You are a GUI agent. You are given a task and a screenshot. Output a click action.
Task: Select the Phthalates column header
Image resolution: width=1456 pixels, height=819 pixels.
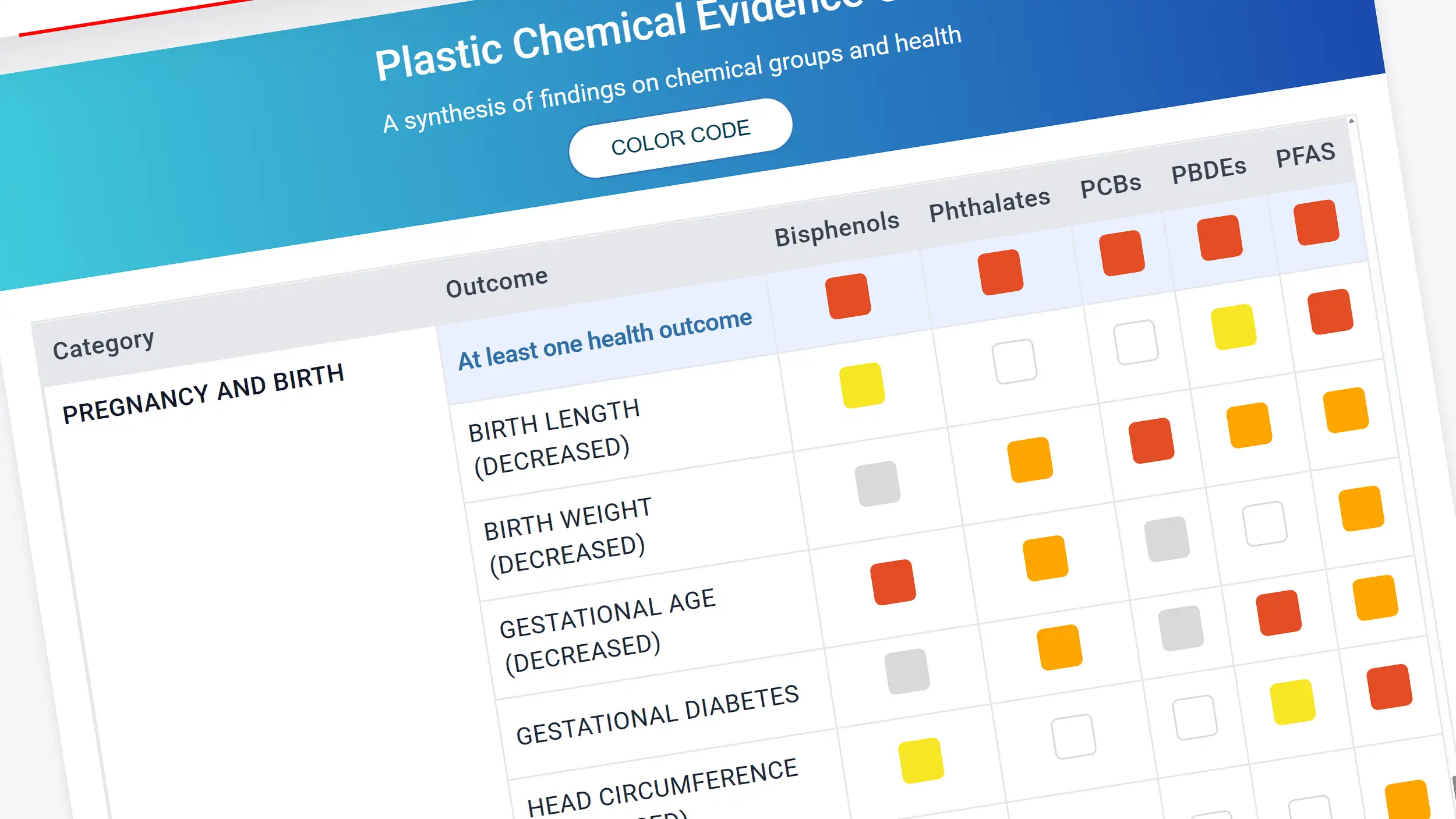[989, 204]
